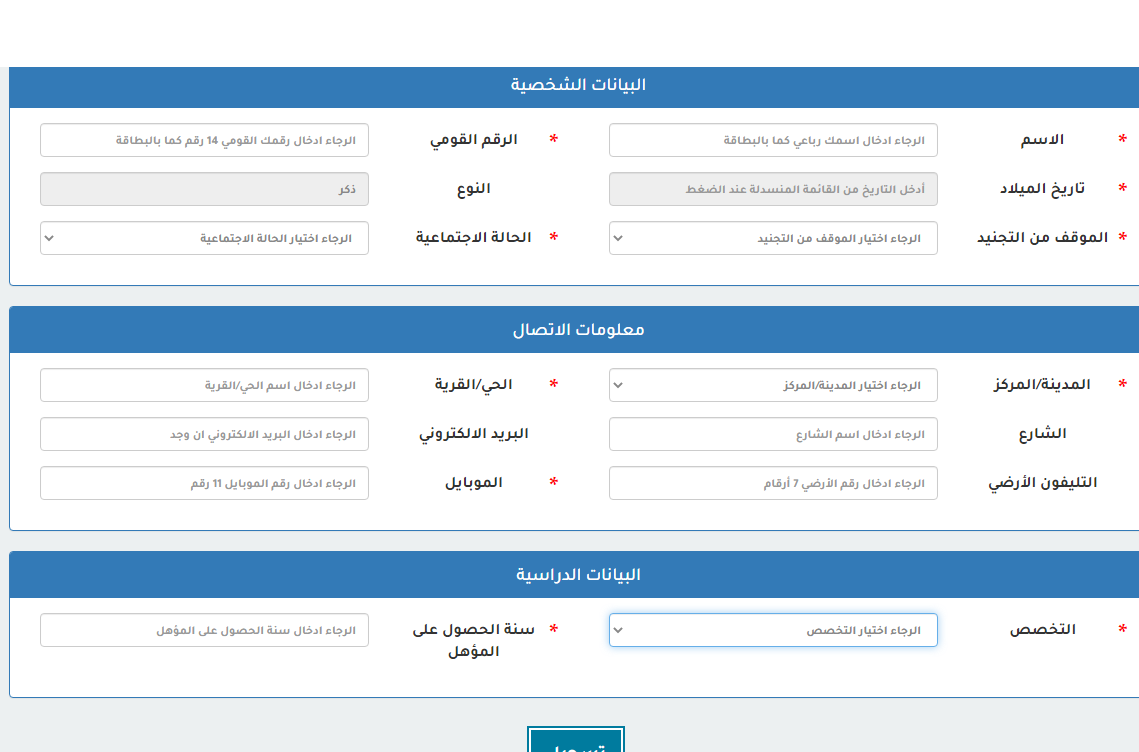The image size is (1139, 752).
Task: Open the التخصص specialization dropdown
Action: click(773, 630)
